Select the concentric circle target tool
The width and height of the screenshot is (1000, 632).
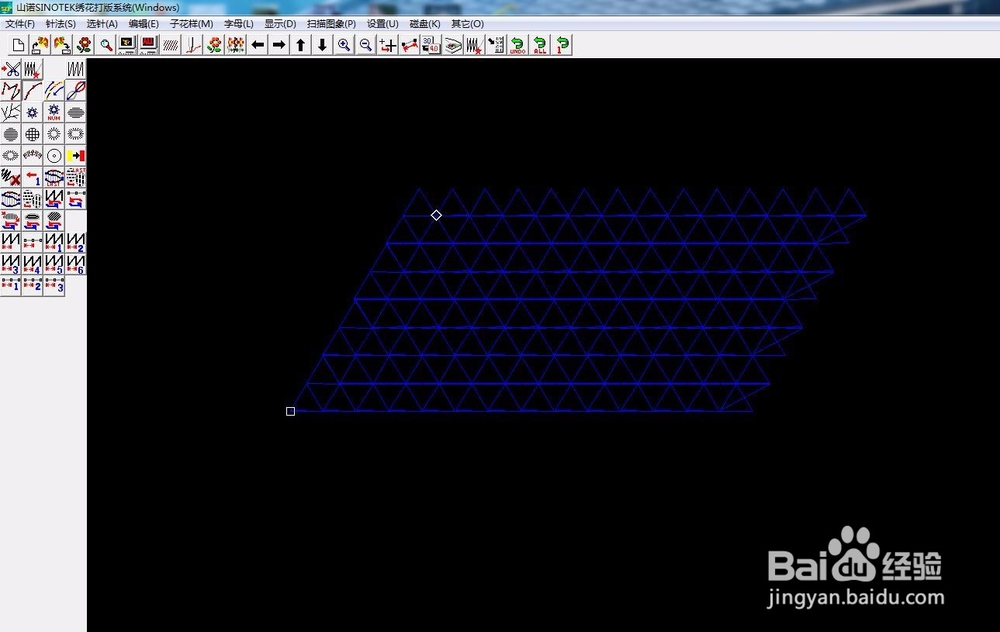click(54, 156)
